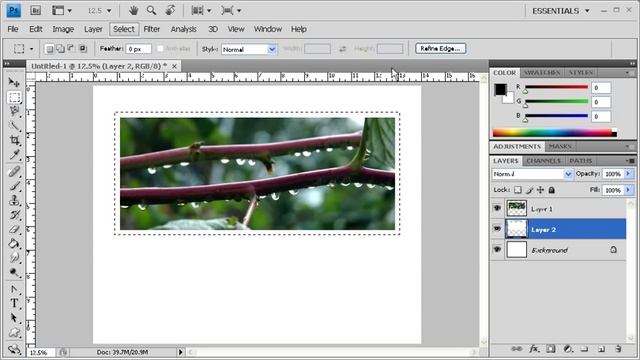
Task: Open the Screen Mode dropdown
Action: tap(231, 11)
